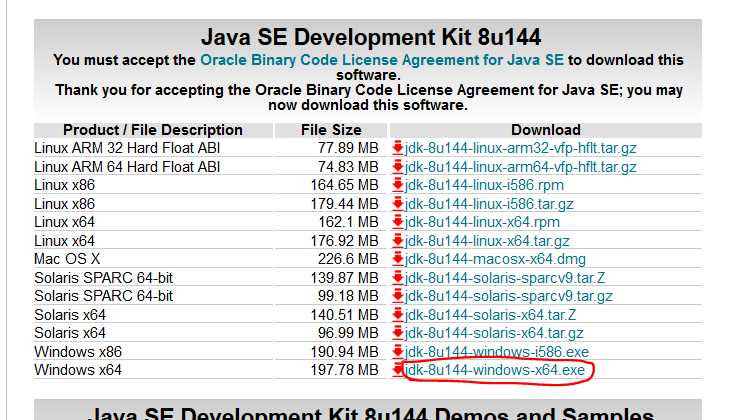Download the jdk-8u144-windows-i586.exe file

tap(497, 352)
